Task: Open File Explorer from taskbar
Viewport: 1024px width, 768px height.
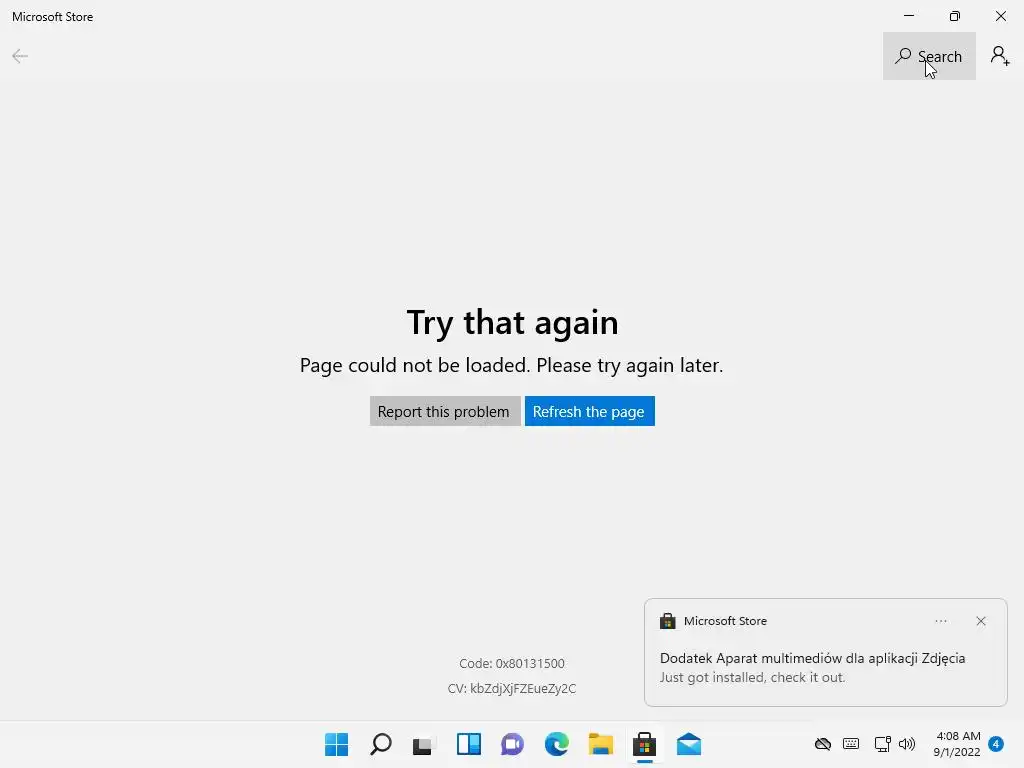Action: click(601, 744)
